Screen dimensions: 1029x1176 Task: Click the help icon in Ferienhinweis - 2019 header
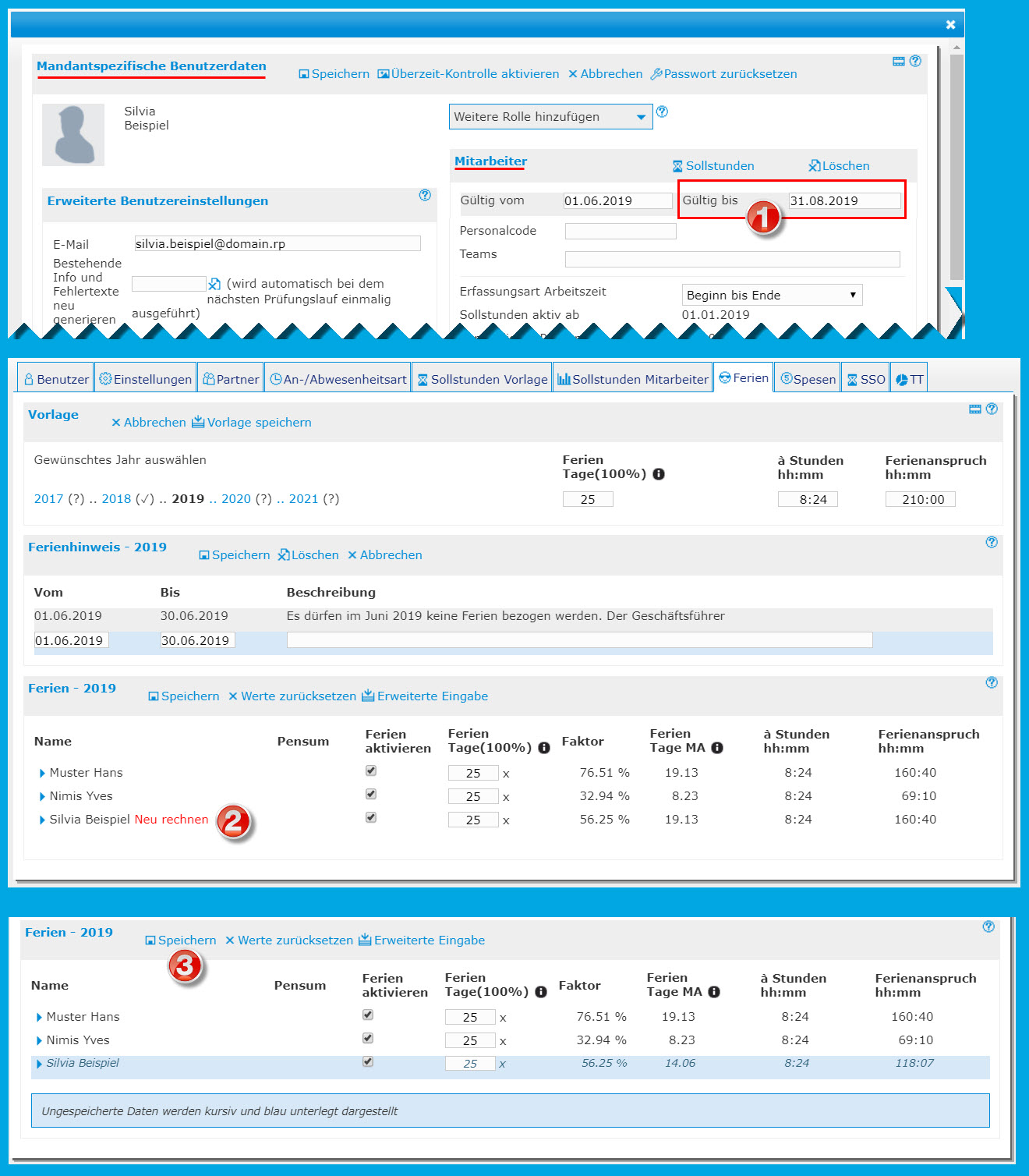(x=992, y=542)
